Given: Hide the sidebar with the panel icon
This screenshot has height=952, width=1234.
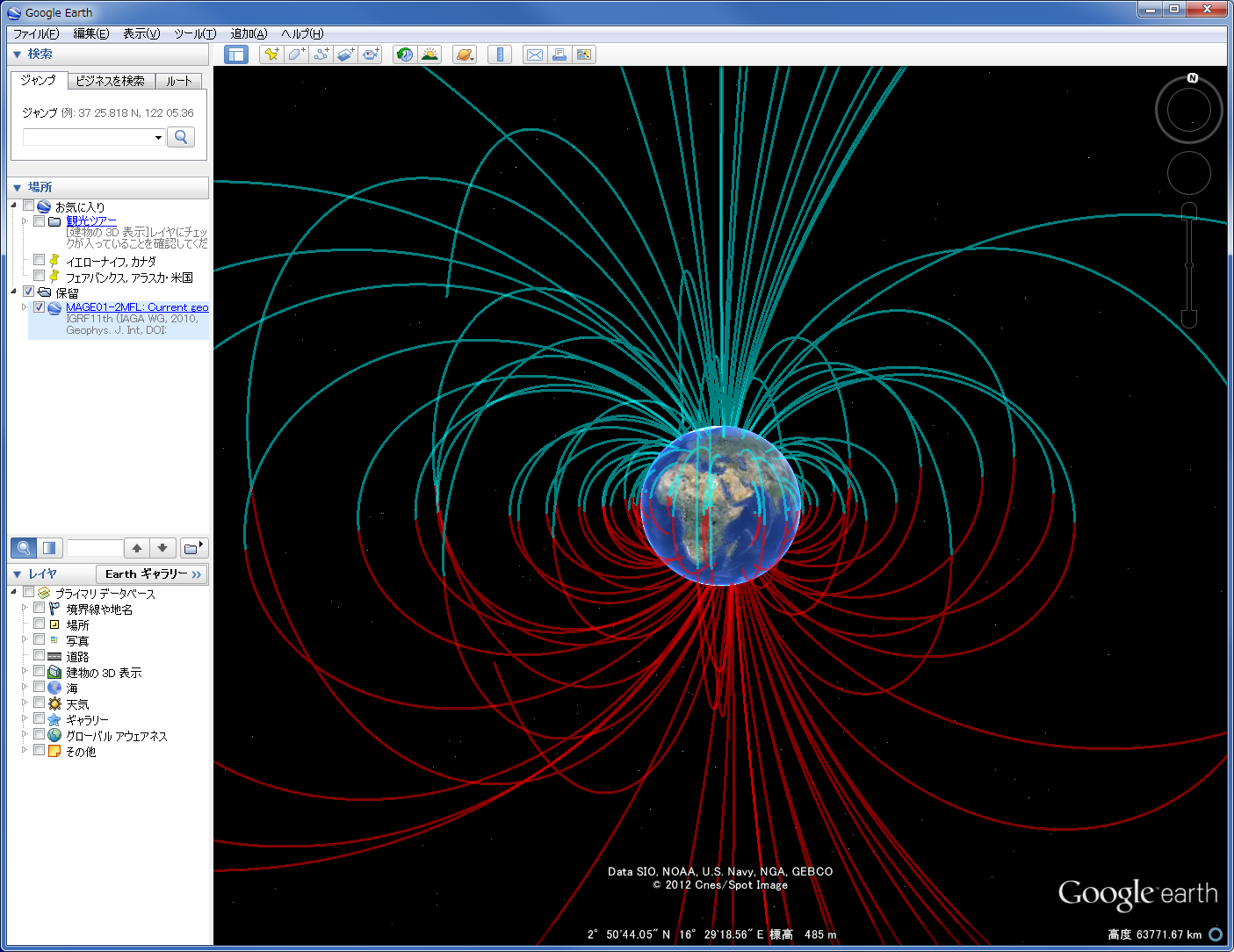Looking at the screenshot, I should point(236,54).
